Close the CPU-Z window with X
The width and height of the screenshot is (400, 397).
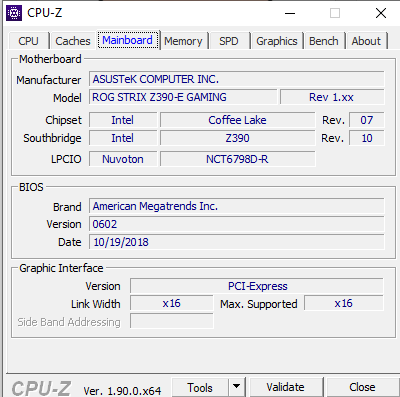(381, 13)
